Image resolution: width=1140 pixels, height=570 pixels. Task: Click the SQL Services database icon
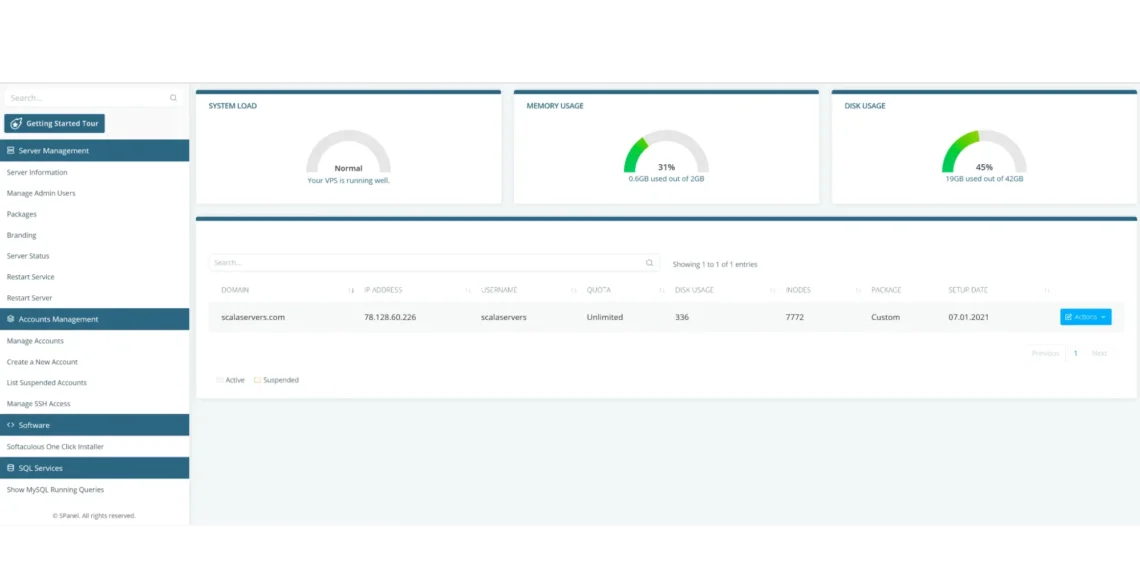tap(11, 468)
